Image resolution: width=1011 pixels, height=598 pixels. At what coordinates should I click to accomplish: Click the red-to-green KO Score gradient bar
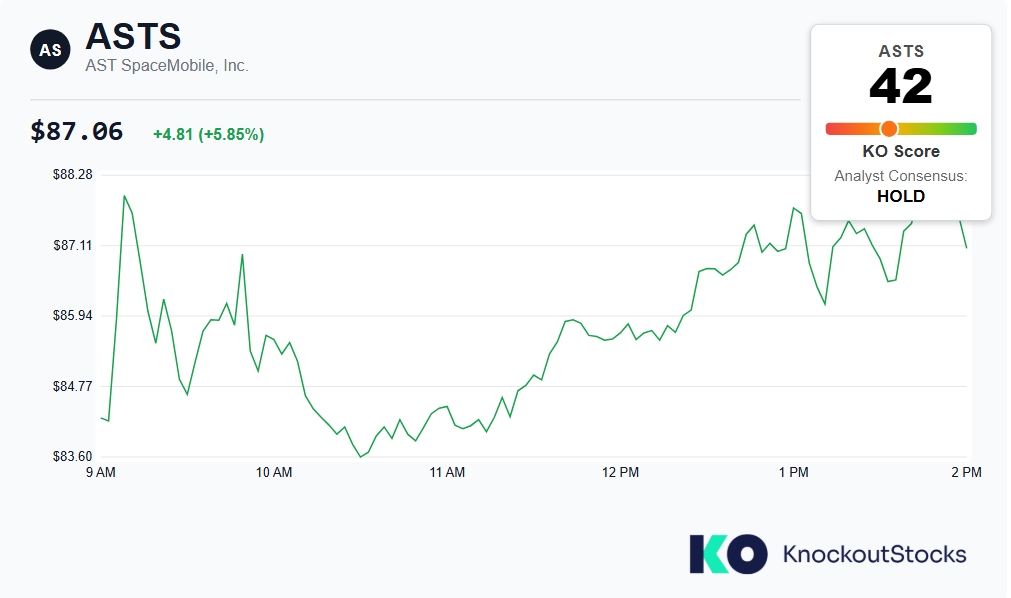point(901,129)
